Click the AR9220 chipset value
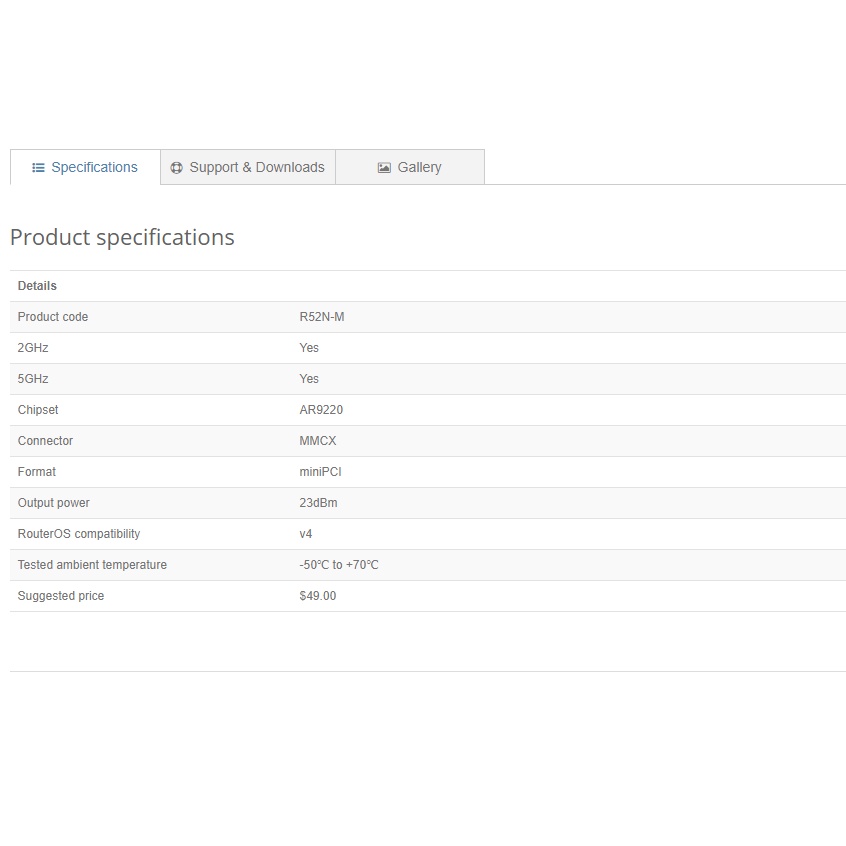The image size is (846, 846). click(321, 410)
